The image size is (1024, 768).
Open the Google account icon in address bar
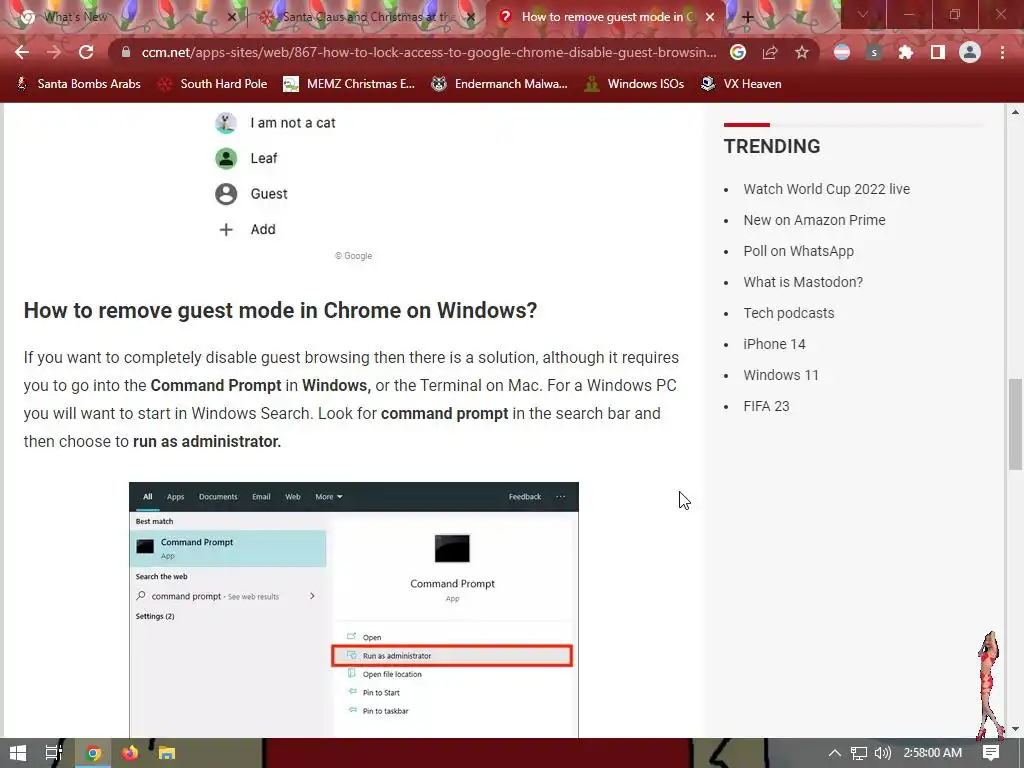(738, 52)
